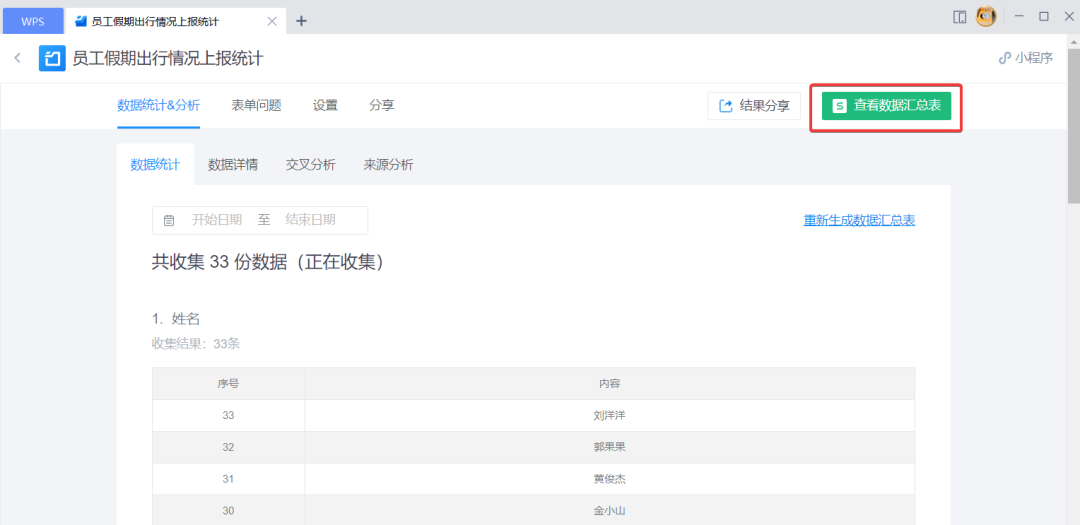Switch to 数据详情 sub-tab
1080x525 pixels.
233,165
